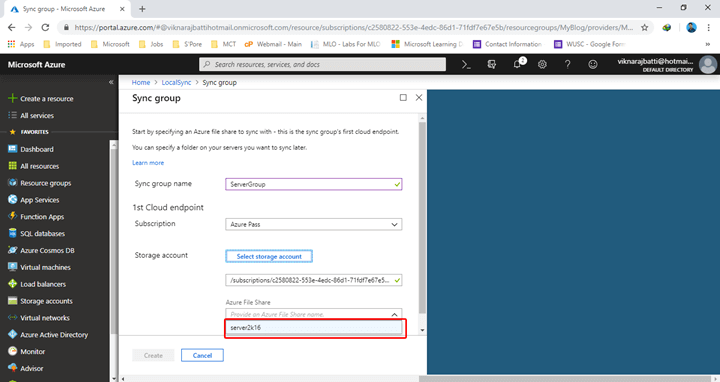The width and height of the screenshot is (720, 382).
Task: Open Dashboard in sidebar
Action: (37, 149)
